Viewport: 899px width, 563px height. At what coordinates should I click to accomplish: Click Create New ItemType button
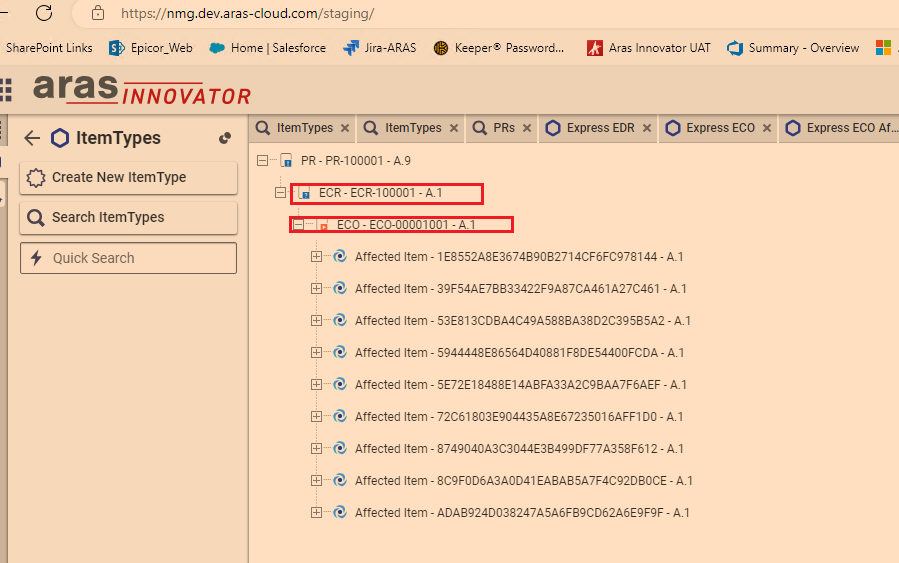[x=128, y=177]
